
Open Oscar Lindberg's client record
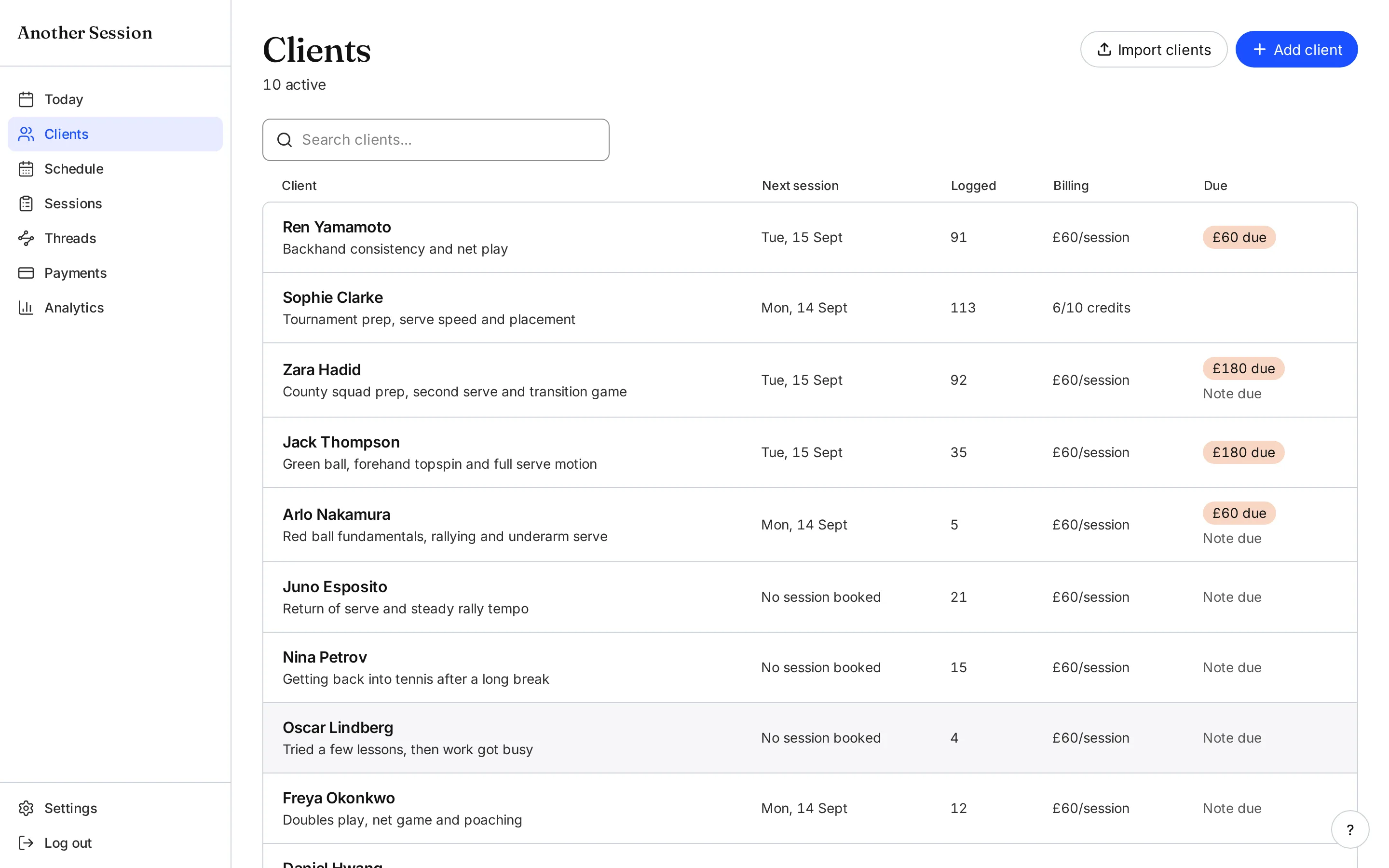pos(810,738)
